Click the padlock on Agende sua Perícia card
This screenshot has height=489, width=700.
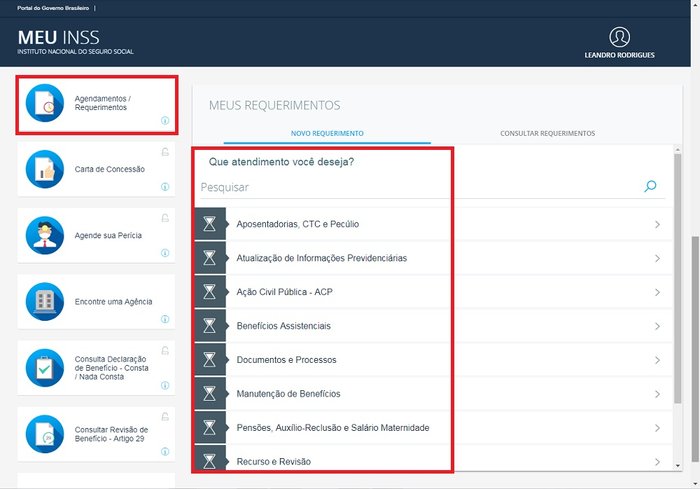coord(165,218)
